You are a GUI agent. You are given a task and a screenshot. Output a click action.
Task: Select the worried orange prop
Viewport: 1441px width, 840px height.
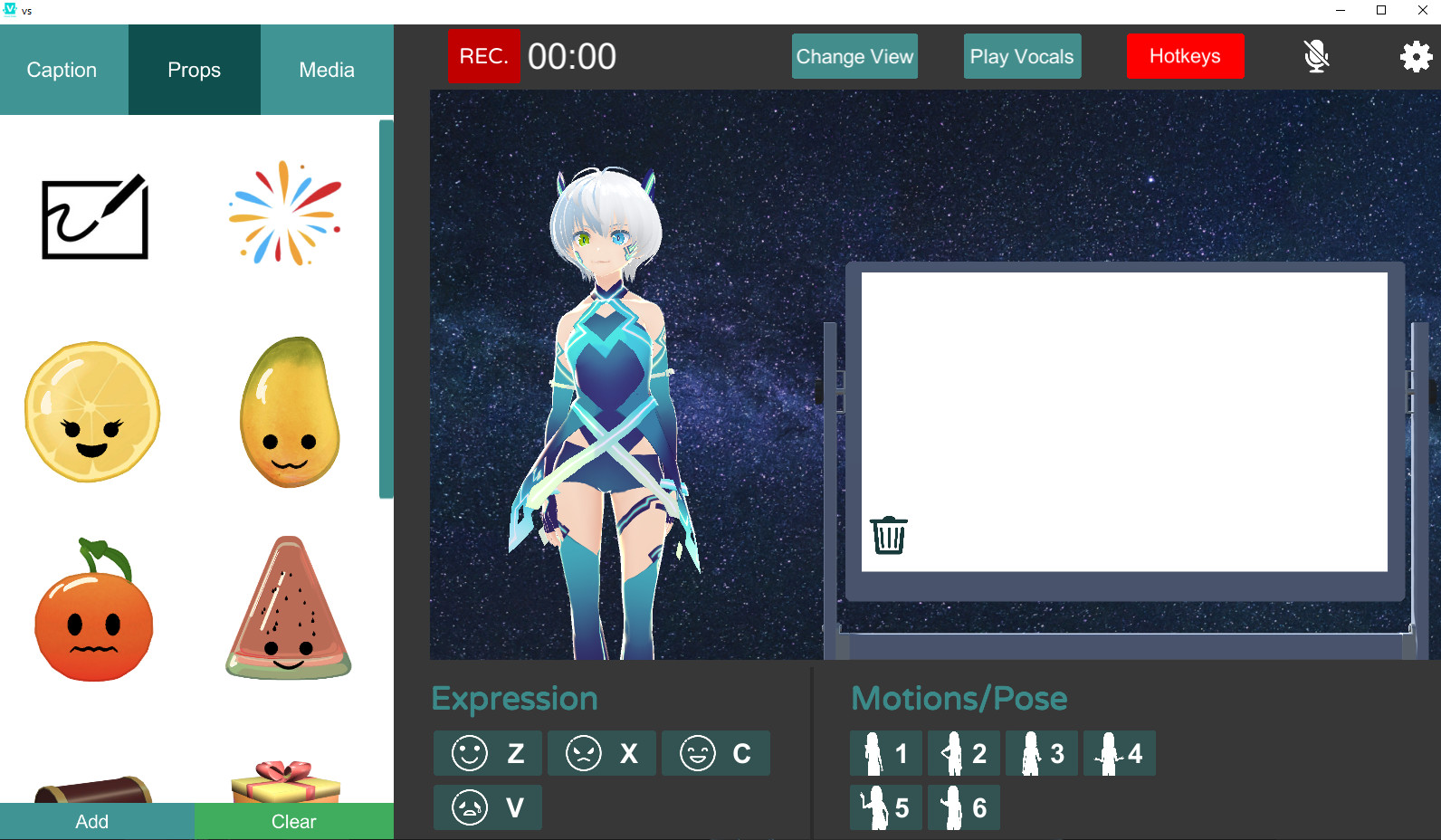(x=93, y=611)
